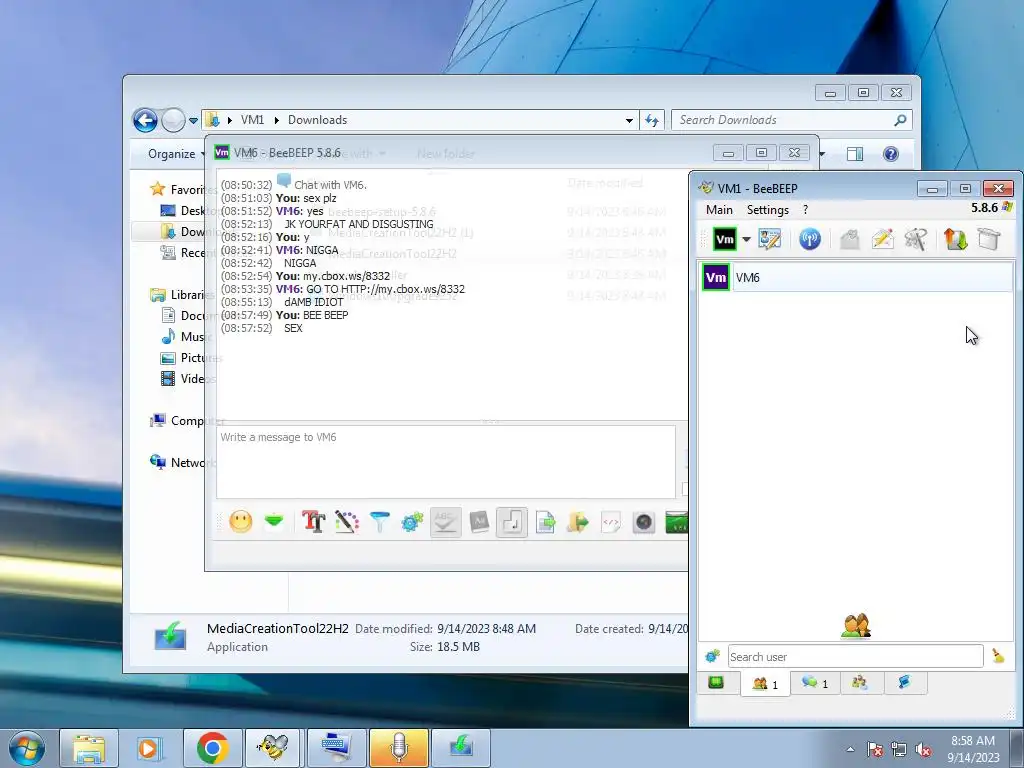Open file transfer with the up-down arrows icon
This screenshot has width=1024, height=768.
[x=955, y=239]
